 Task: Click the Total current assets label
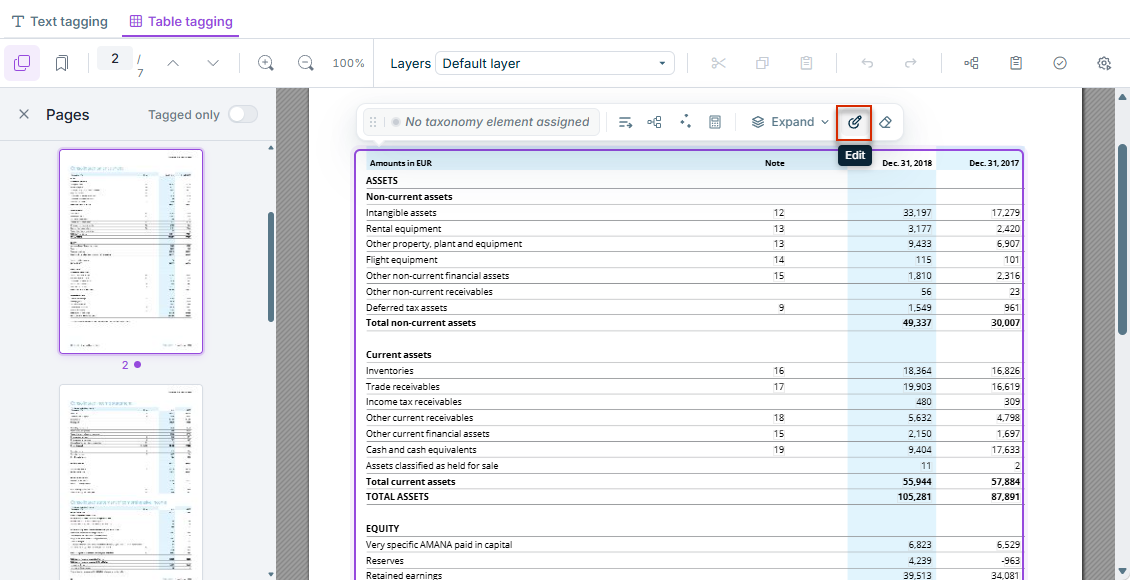coord(411,481)
